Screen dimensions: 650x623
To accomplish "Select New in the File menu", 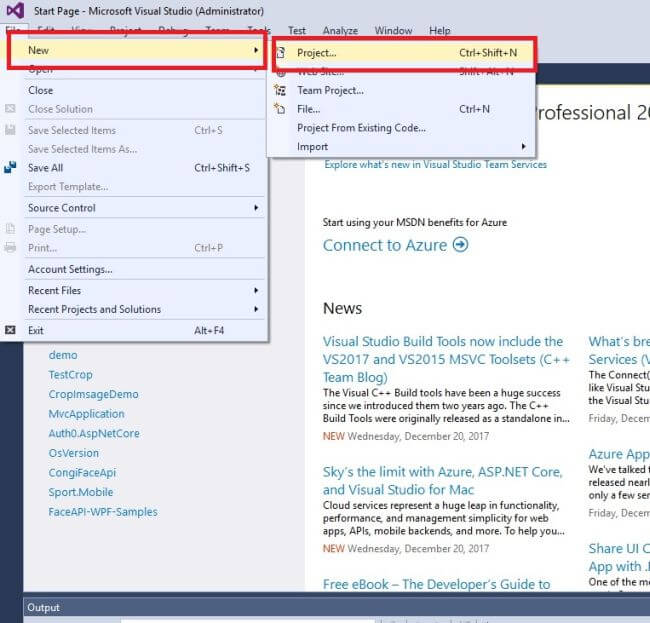I will pyautogui.click(x=137, y=50).
